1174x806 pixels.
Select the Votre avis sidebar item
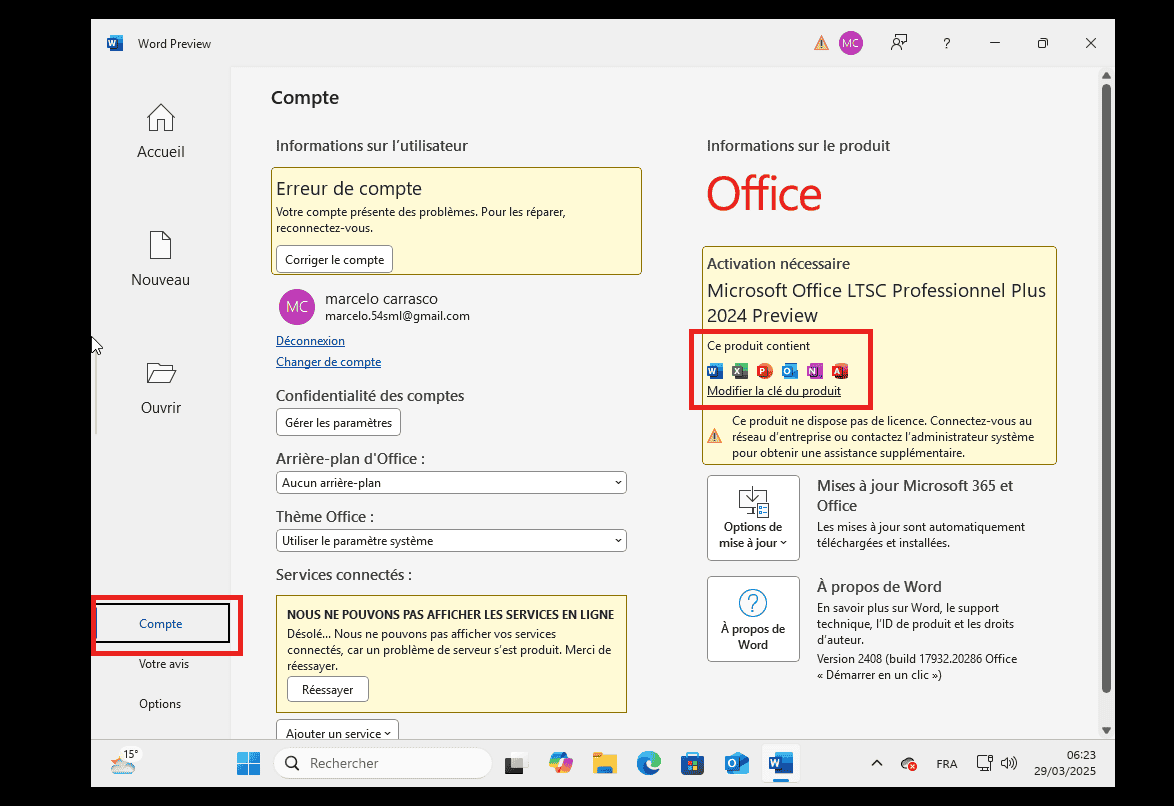pos(164,664)
